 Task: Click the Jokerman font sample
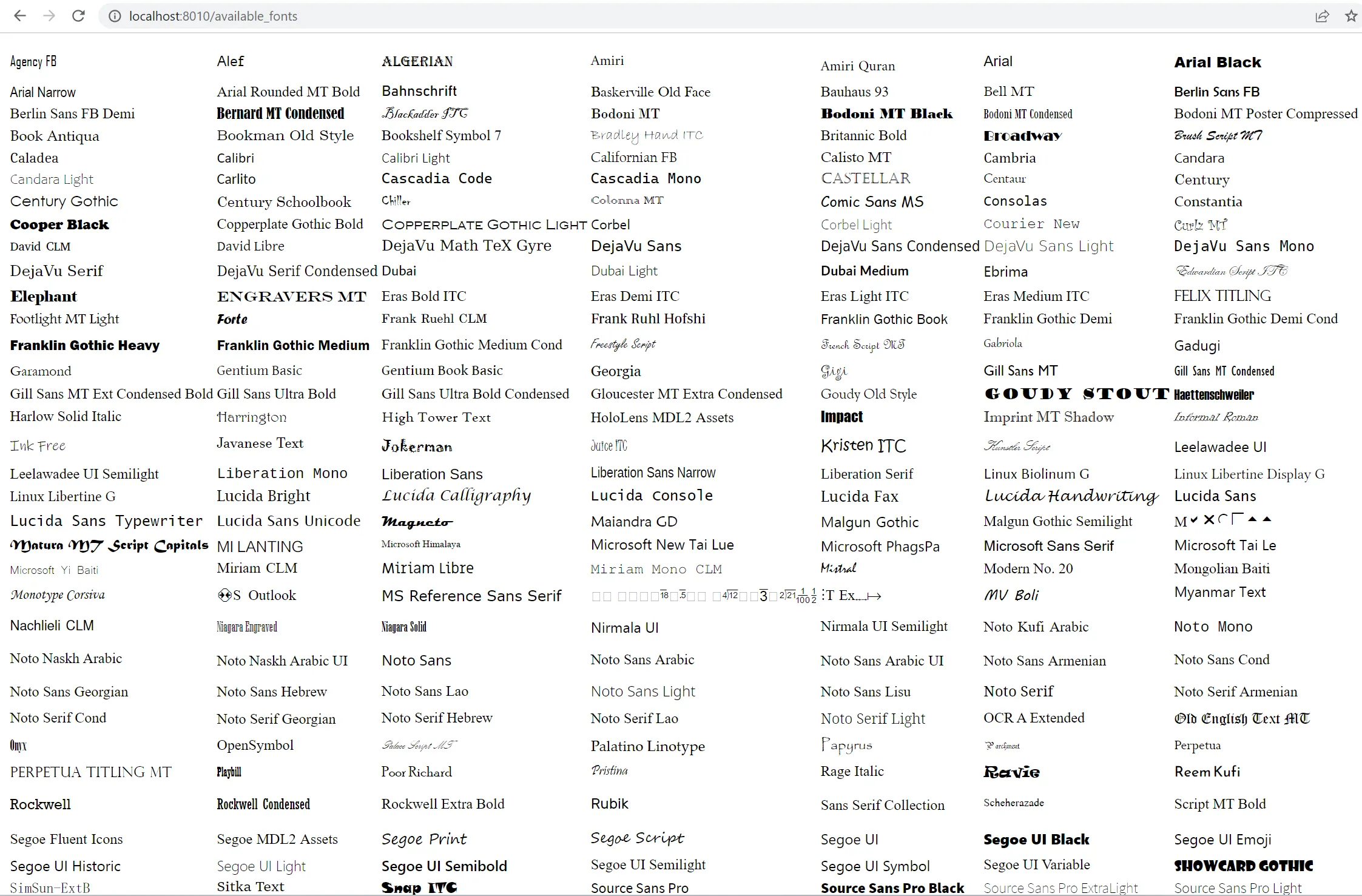click(x=417, y=446)
